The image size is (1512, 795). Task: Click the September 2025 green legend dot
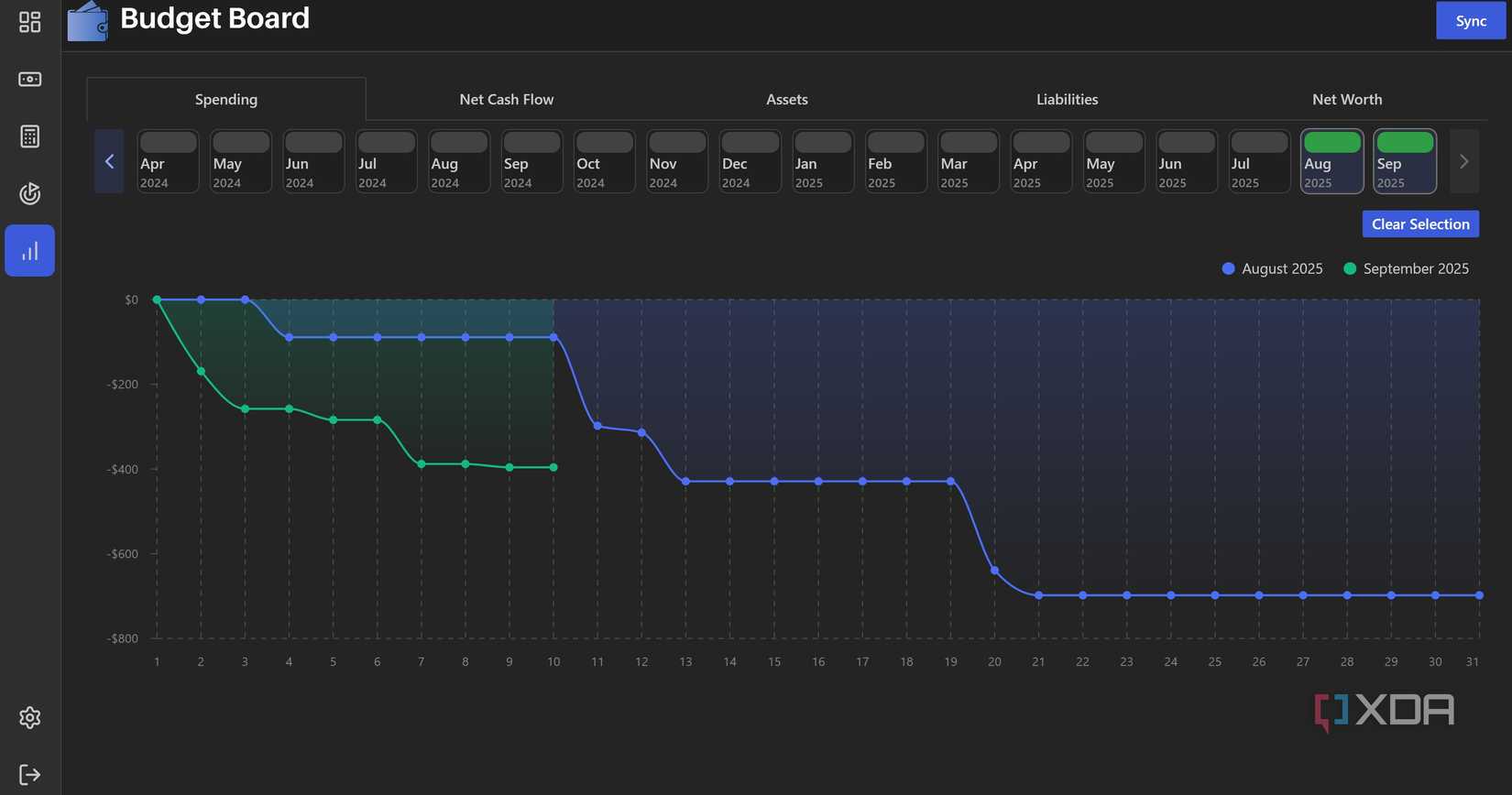(x=1350, y=268)
